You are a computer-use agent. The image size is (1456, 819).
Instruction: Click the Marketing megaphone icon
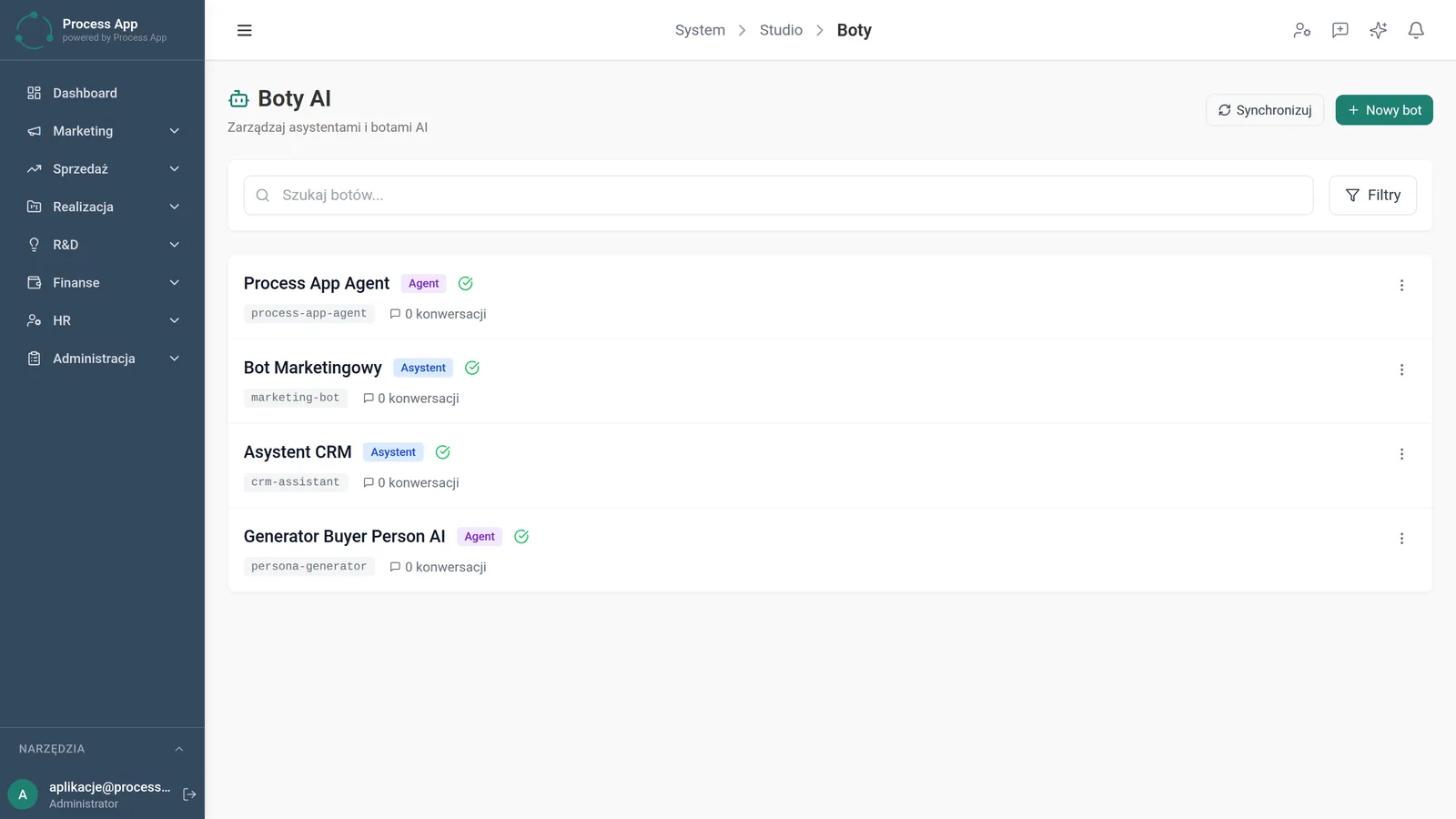pos(34,131)
